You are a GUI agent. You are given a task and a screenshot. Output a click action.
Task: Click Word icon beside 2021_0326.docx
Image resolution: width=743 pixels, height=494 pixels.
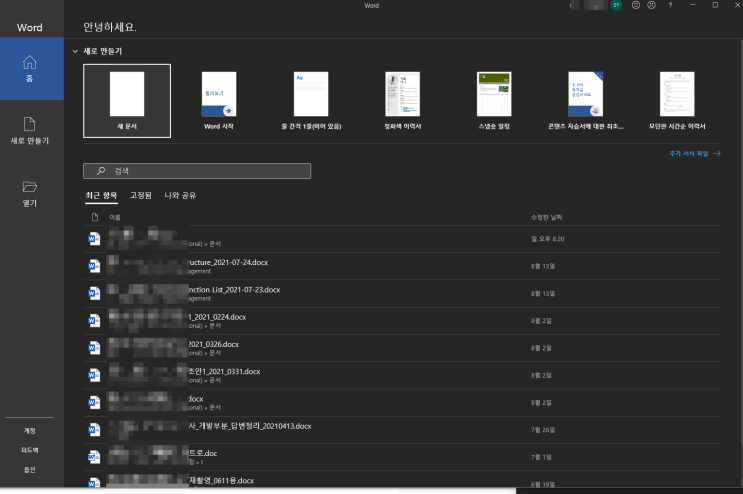94,348
